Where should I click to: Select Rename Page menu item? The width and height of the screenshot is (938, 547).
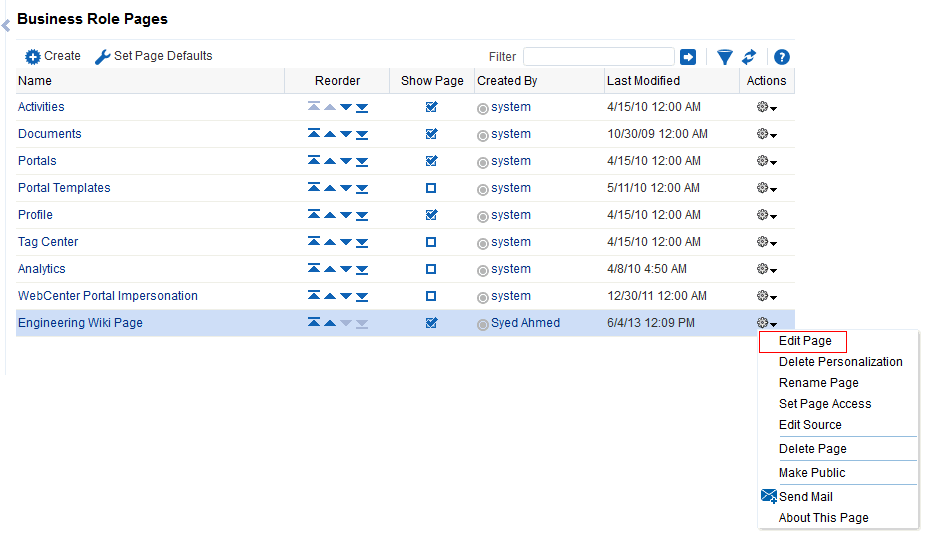click(x=818, y=382)
